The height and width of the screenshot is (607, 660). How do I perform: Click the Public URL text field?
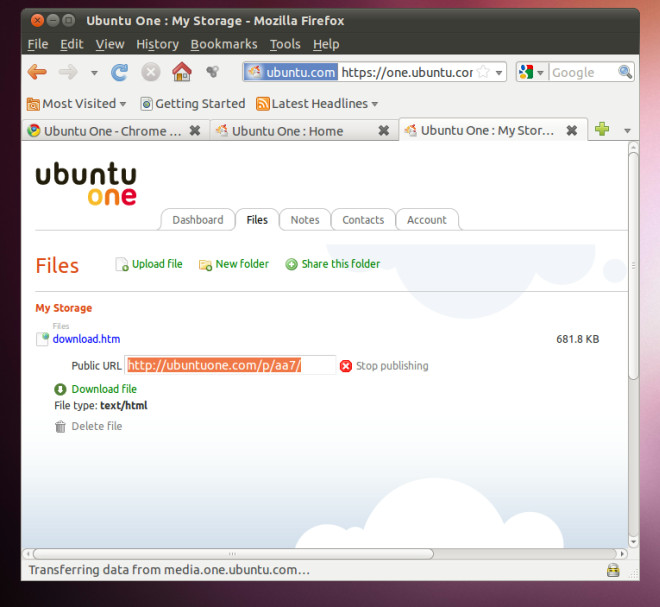pyautogui.click(x=230, y=365)
